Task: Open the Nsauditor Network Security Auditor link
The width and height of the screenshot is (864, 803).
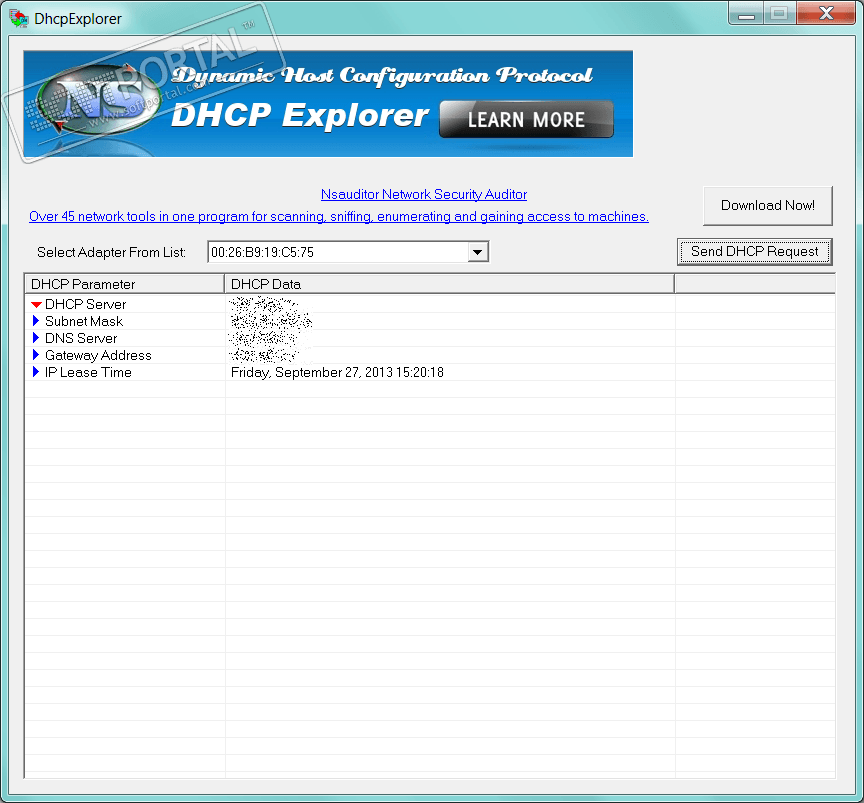Action: pyautogui.click(x=424, y=195)
